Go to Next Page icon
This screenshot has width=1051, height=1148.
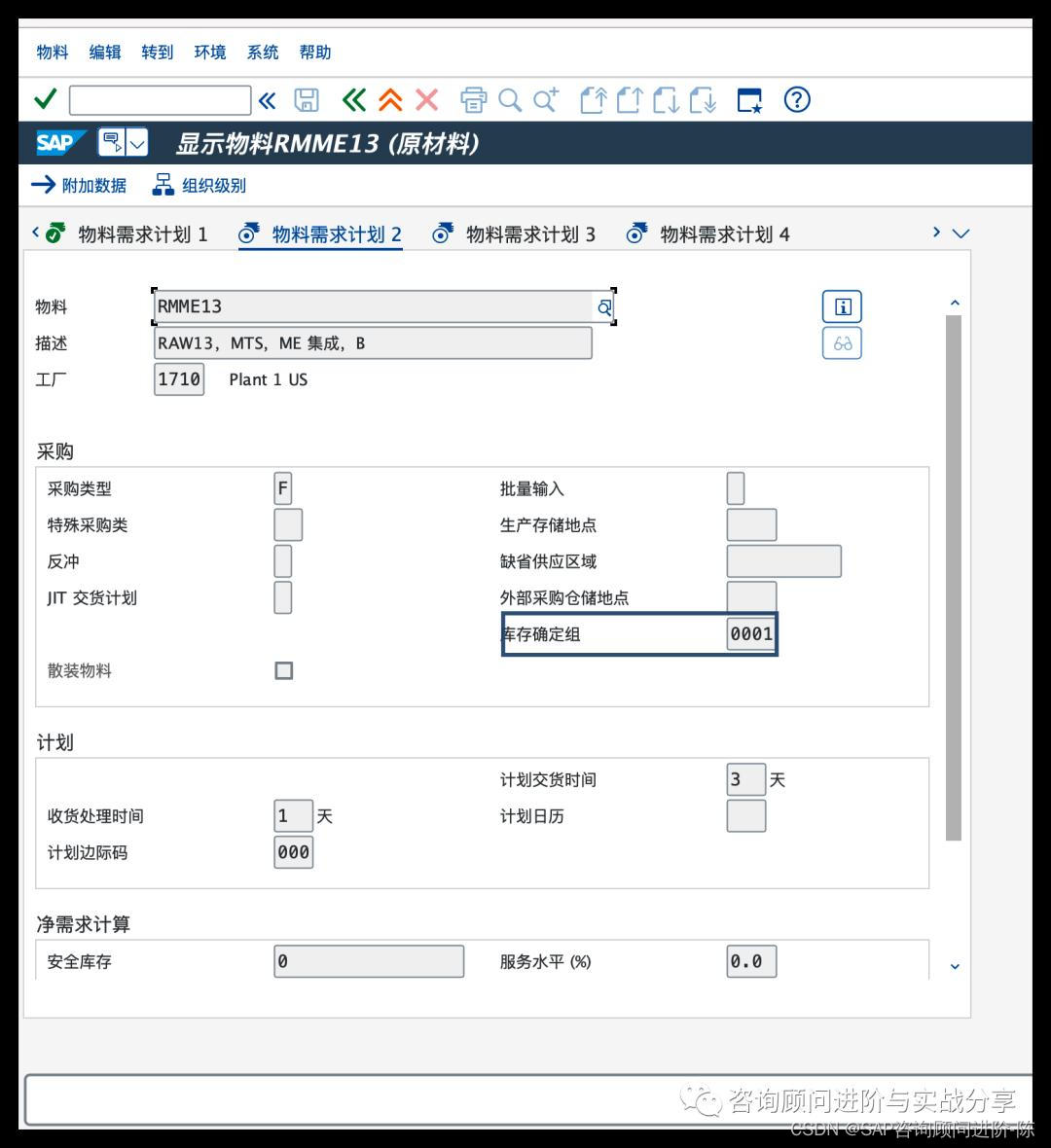click(x=667, y=99)
